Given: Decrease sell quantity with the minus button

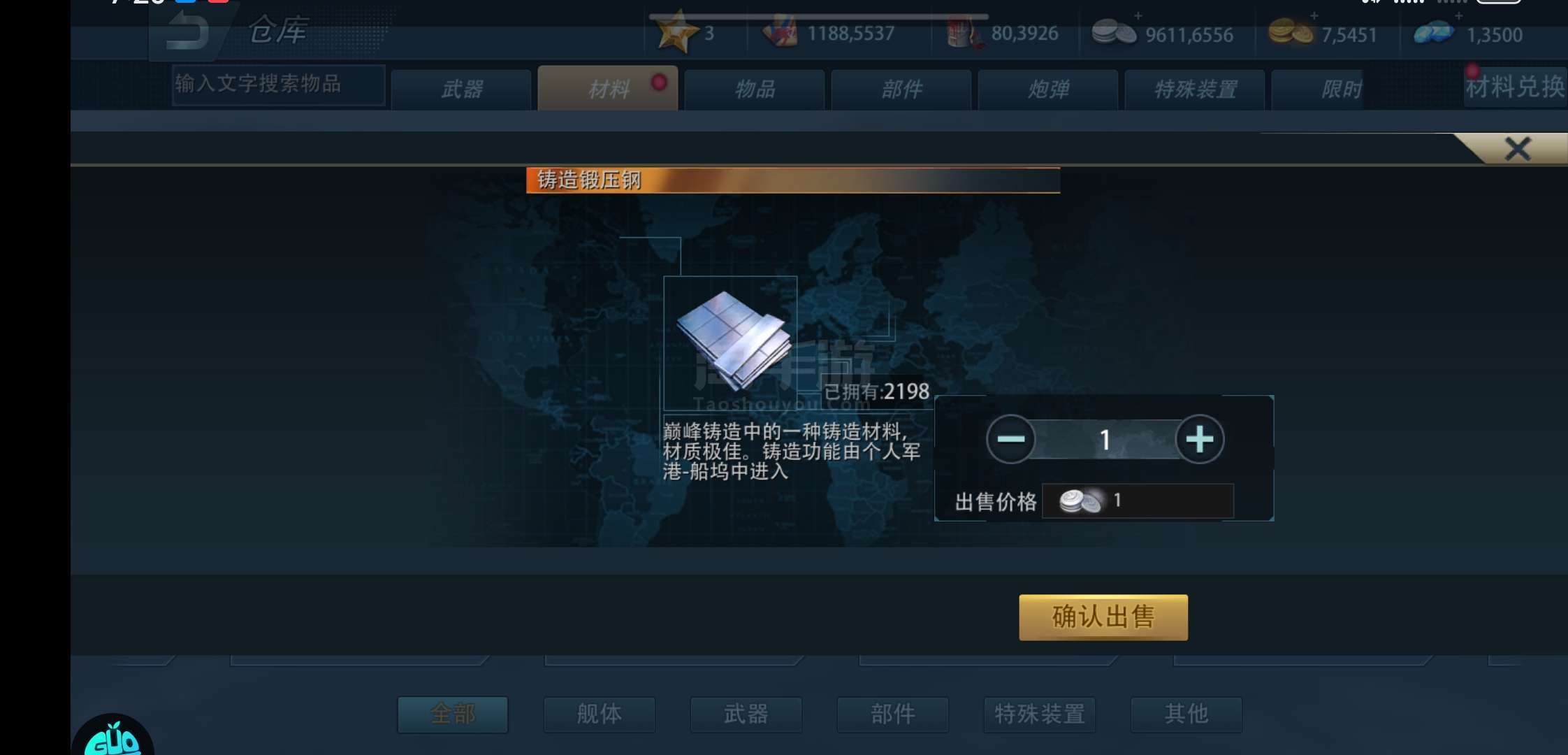Looking at the screenshot, I should 1010,439.
